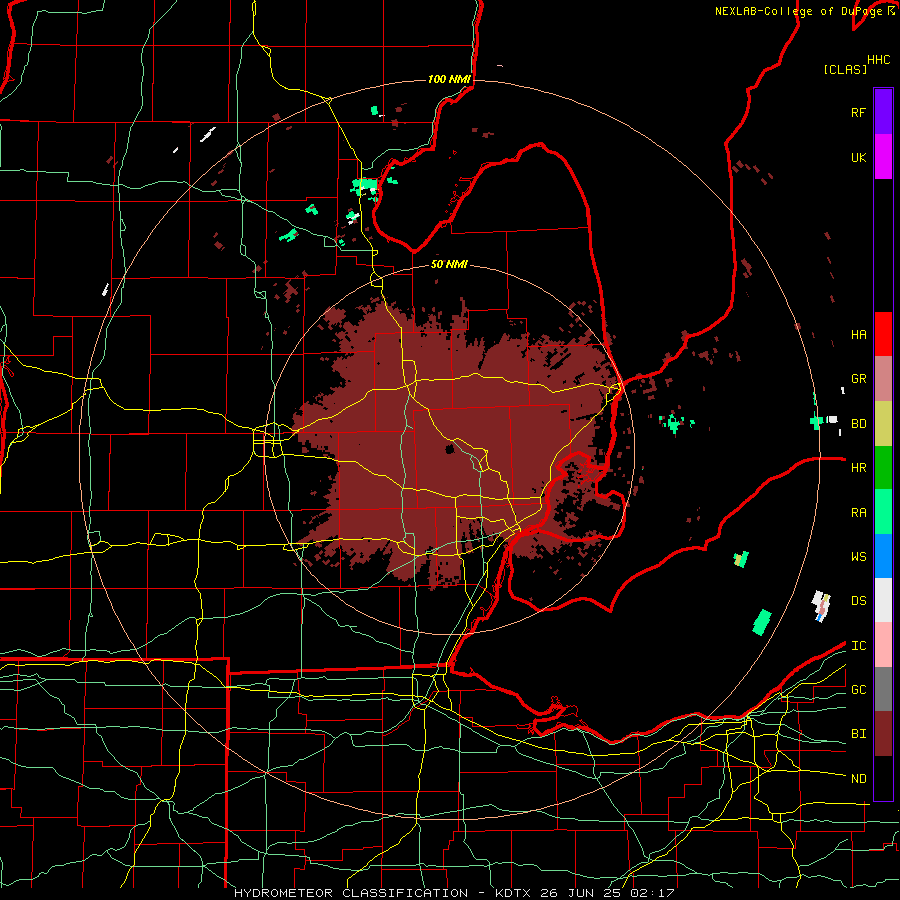Click the IC pink legend swatch
This screenshot has height=900, width=900.
click(x=883, y=645)
